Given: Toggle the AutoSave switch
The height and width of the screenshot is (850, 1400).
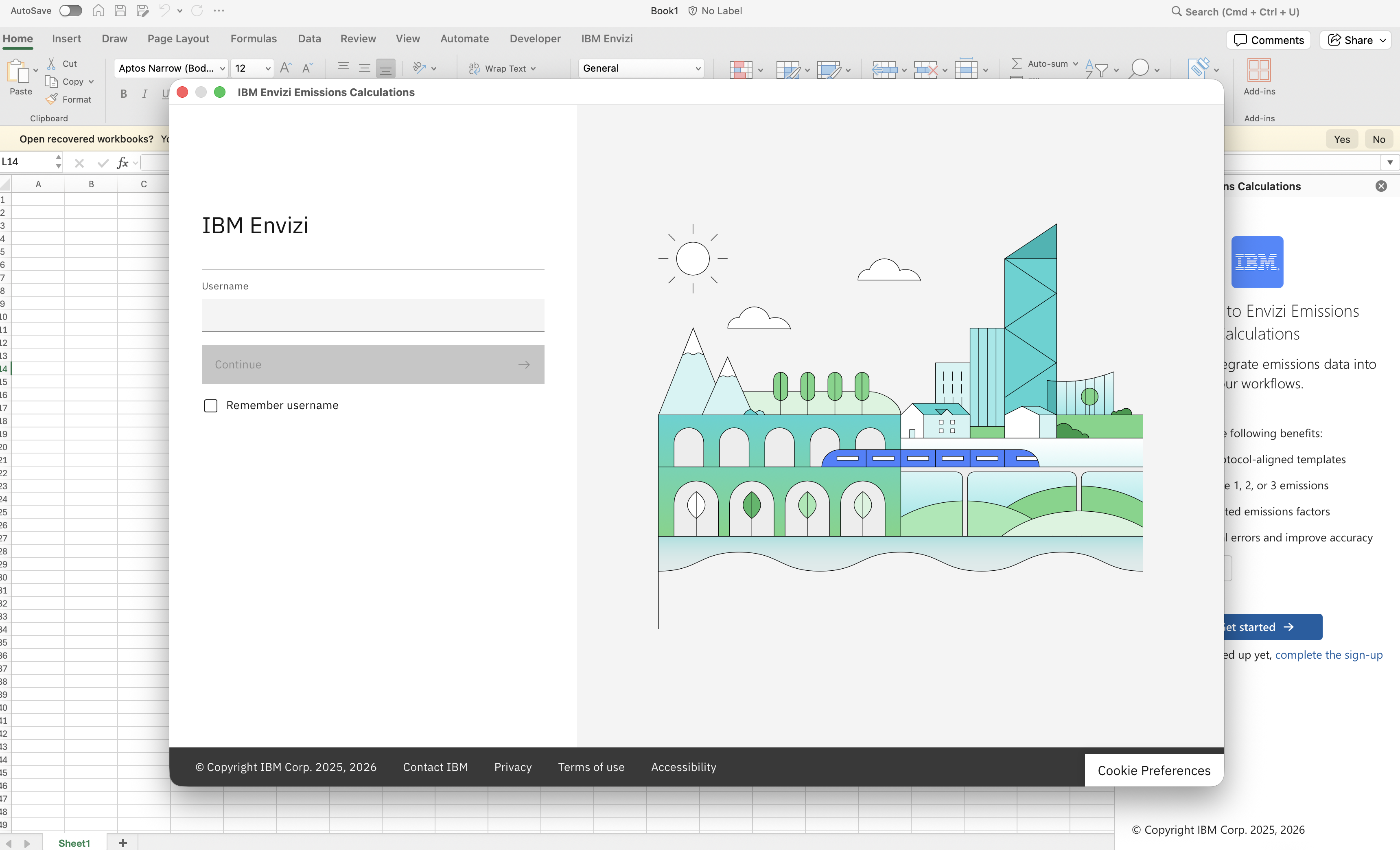Looking at the screenshot, I should (70, 10).
